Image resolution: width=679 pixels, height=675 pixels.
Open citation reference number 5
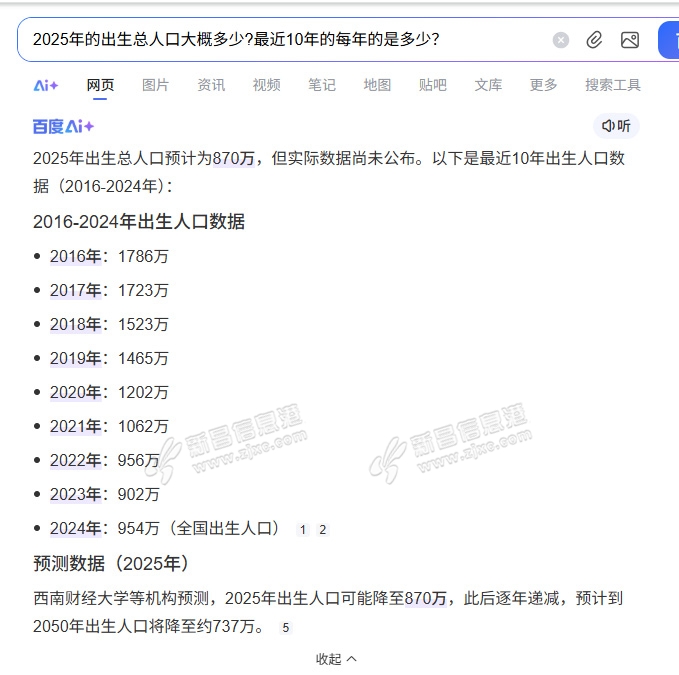[x=285, y=628]
